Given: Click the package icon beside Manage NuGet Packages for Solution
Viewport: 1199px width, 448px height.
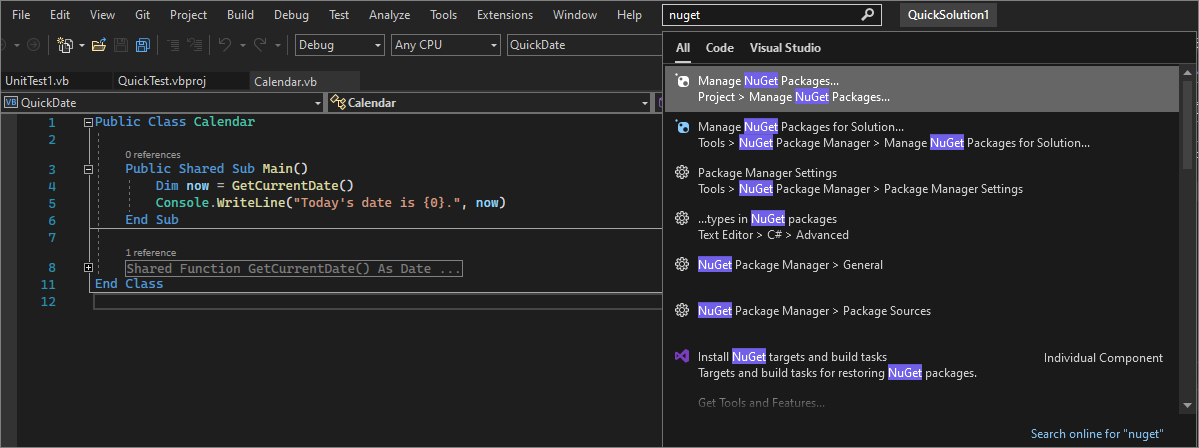Looking at the screenshot, I should coord(682,127).
